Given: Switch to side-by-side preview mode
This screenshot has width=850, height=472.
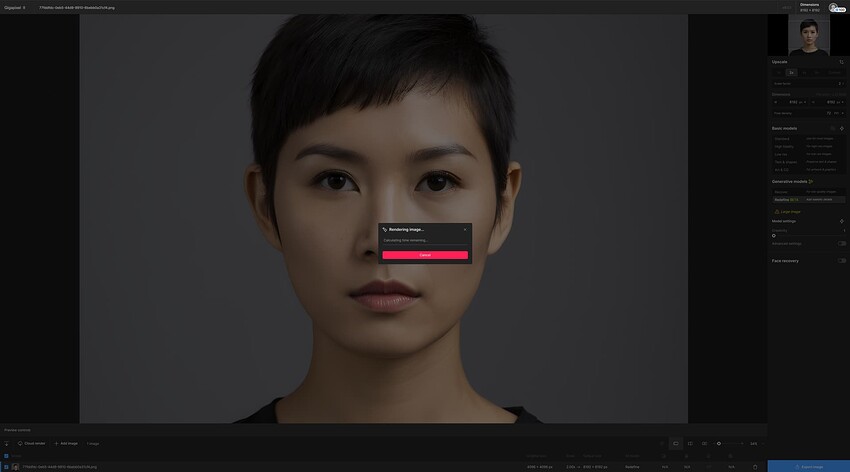Looking at the screenshot, I should coord(704,443).
